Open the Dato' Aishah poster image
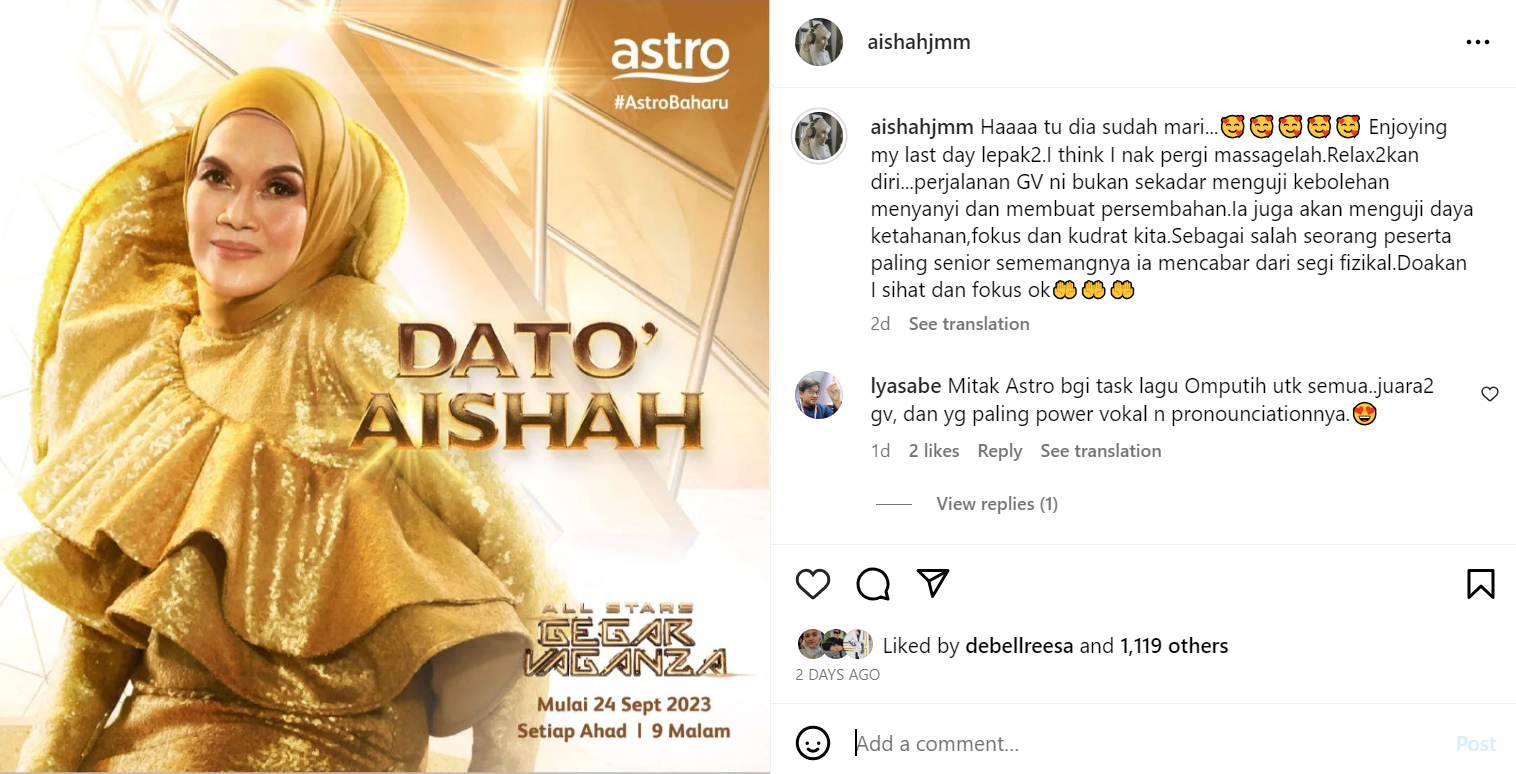1516x774 pixels. coord(385,387)
